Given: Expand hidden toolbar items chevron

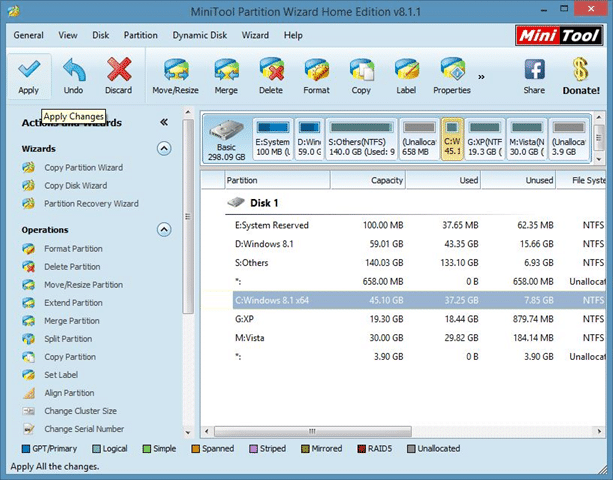Looking at the screenshot, I should click(481, 77).
